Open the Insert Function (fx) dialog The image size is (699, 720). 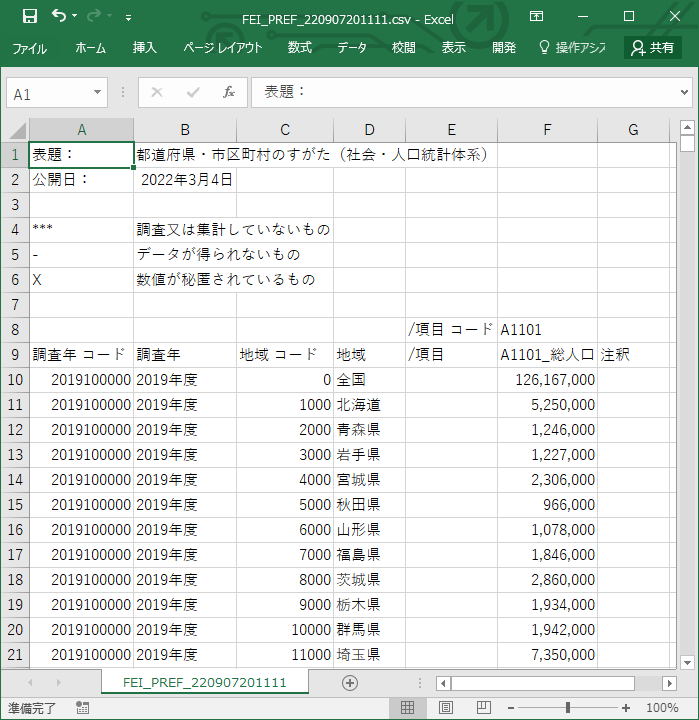pyautogui.click(x=228, y=93)
